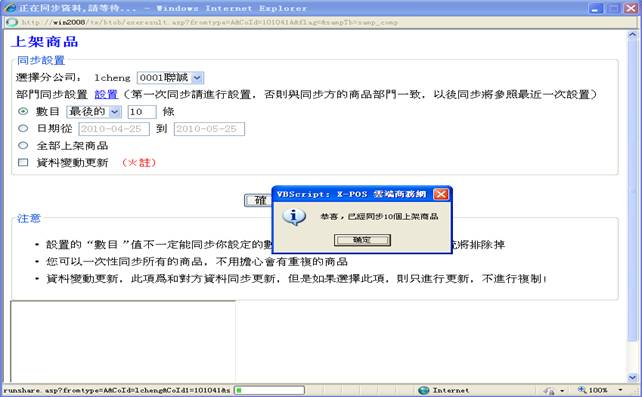
Task: Click the count field containing 10
Action: [x=142, y=112]
